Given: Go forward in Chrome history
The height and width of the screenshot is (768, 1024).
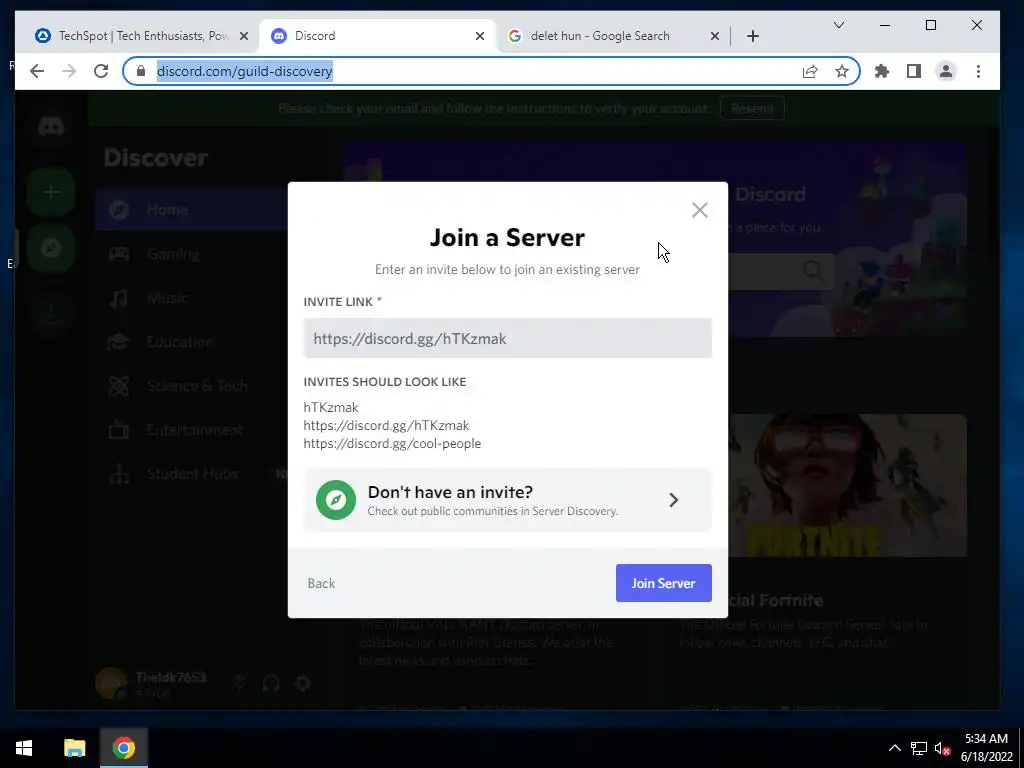Looking at the screenshot, I should (69, 71).
